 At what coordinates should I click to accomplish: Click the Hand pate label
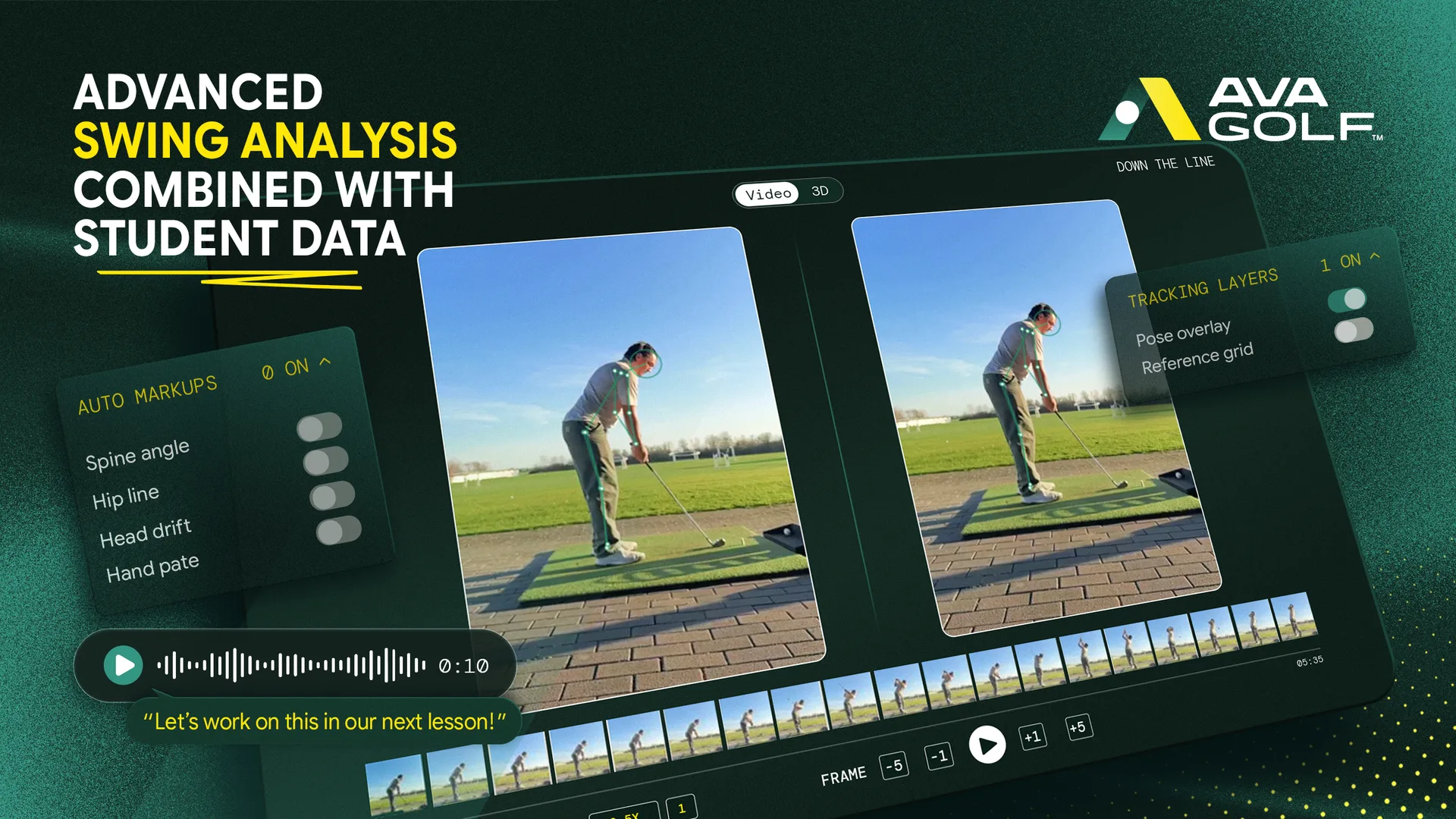[152, 568]
